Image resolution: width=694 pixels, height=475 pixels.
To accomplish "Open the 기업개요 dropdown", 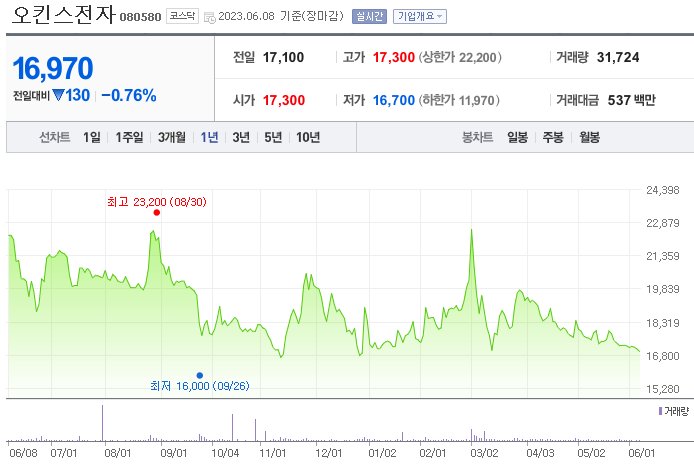I will pos(420,16).
